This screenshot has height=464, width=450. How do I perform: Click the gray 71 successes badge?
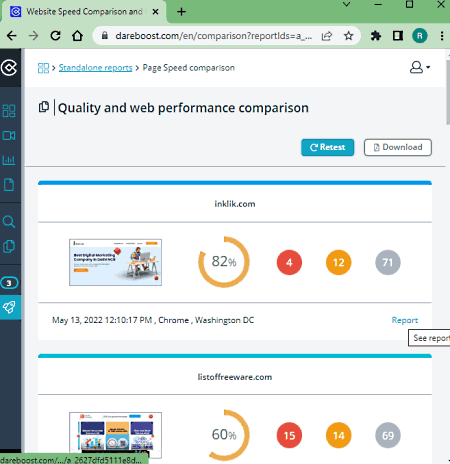388,262
